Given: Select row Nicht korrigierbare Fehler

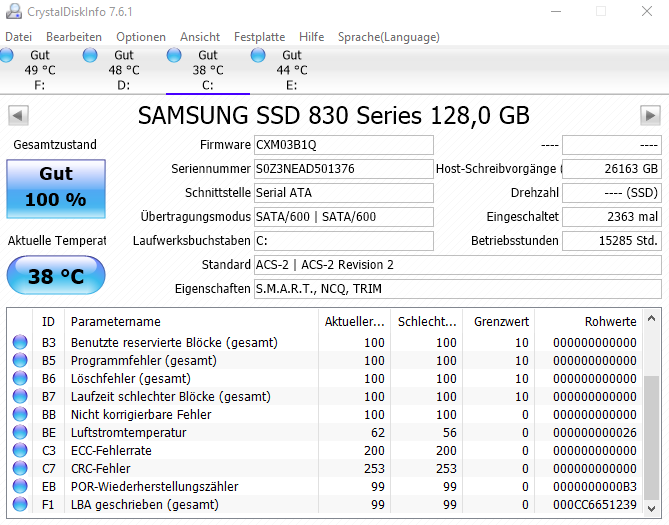Looking at the screenshot, I should click(x=325, y=414).
